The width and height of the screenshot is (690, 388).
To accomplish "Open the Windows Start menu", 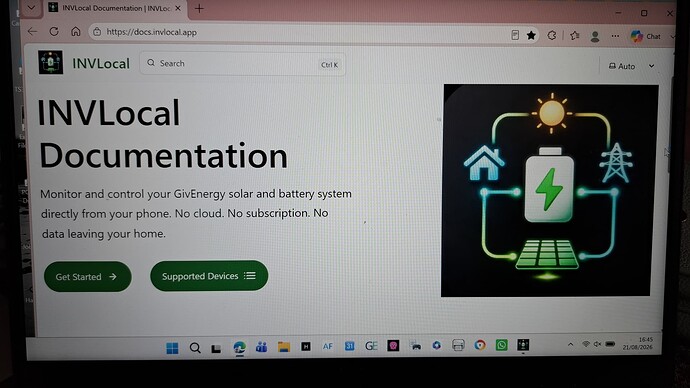I will pyautogui.click(x=172, y=348).
